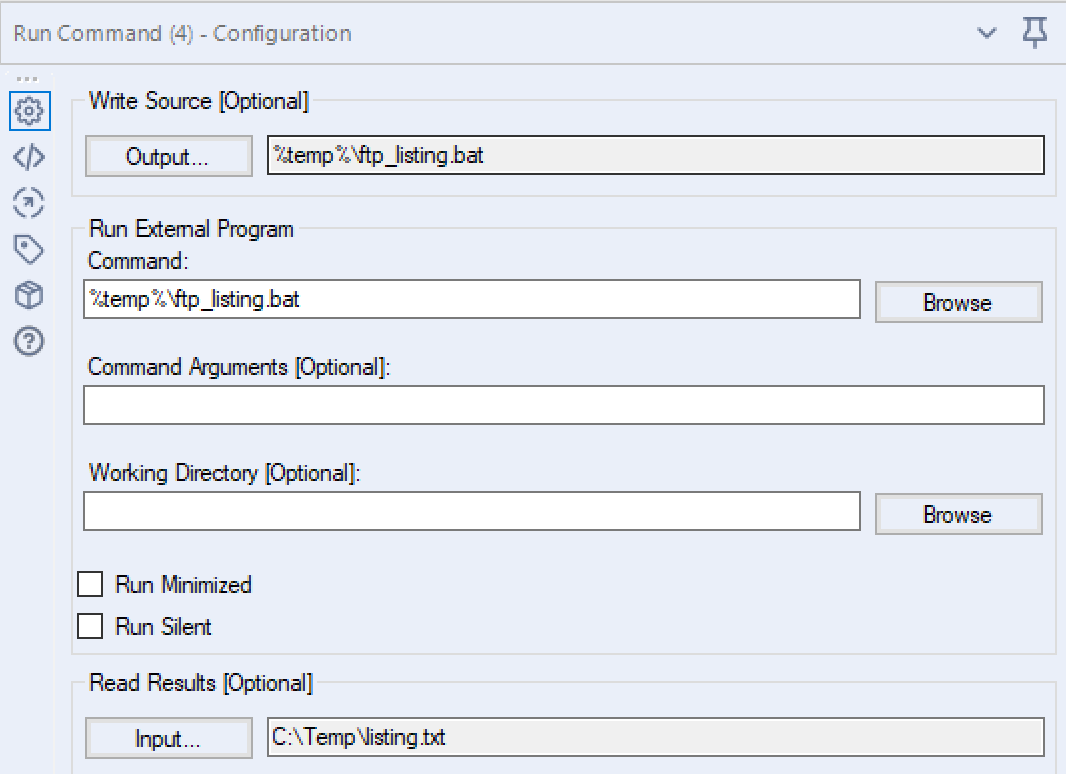Image resolution: width=1066 pixels, height=774 pixels.
Task: Expand the Run Command configuration dropdown arrow
Action: pyautogui.click(x=987, y=33)
